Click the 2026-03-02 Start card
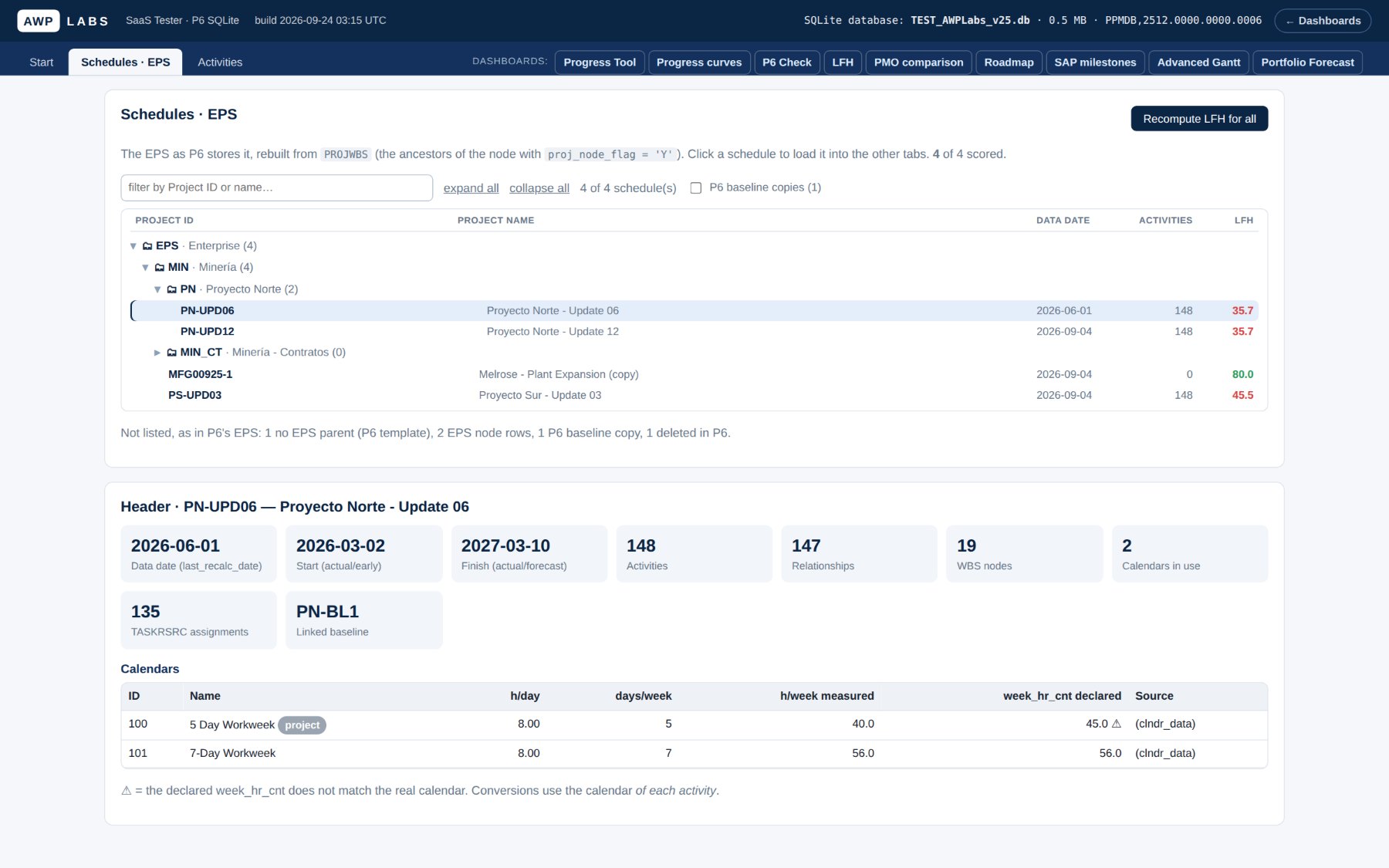 (363, 554)
